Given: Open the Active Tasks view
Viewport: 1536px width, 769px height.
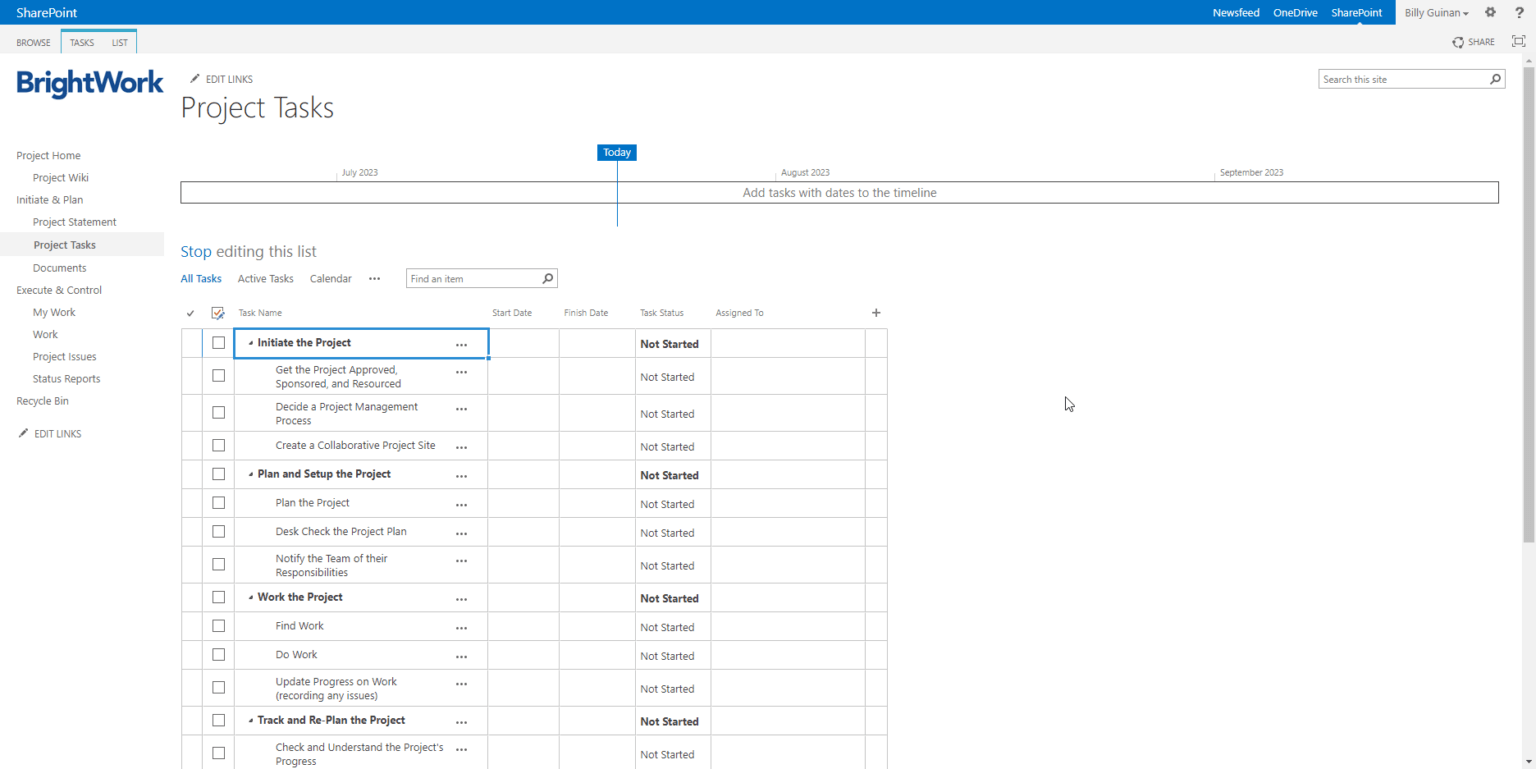Looking at the screenshot, I should [x=264, y=278].
